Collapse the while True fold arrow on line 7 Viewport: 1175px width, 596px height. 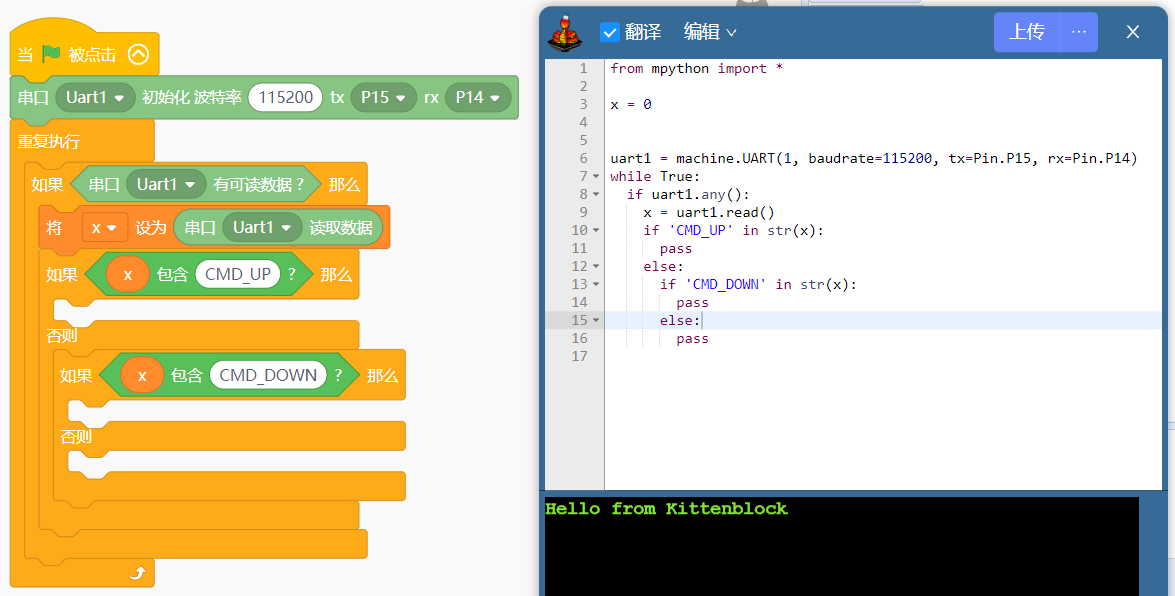(596, 177)
